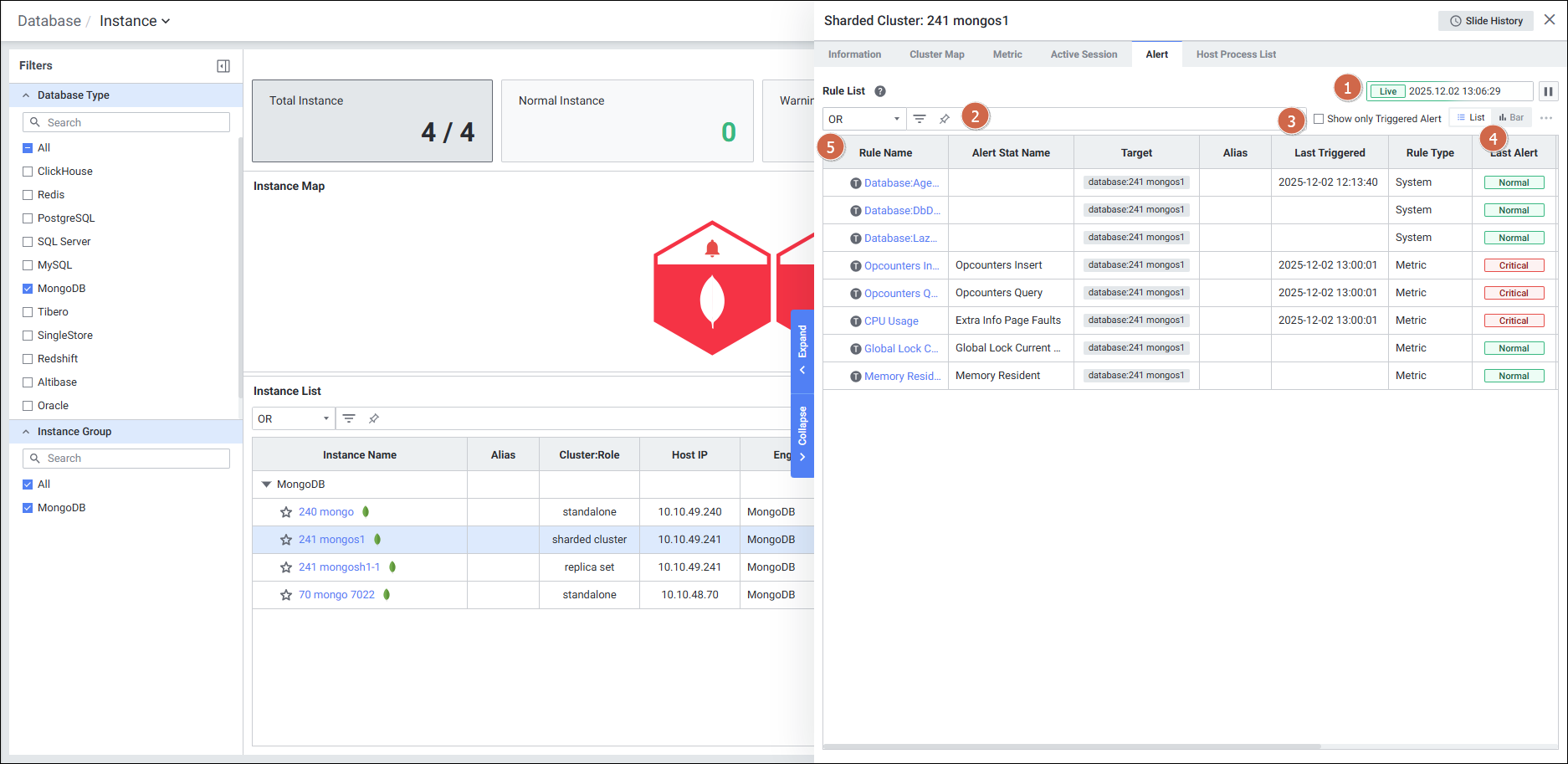Viewport: 1568px width, 764px height.
Task: Click the Rule List help question icon
Action: point(880,91)
